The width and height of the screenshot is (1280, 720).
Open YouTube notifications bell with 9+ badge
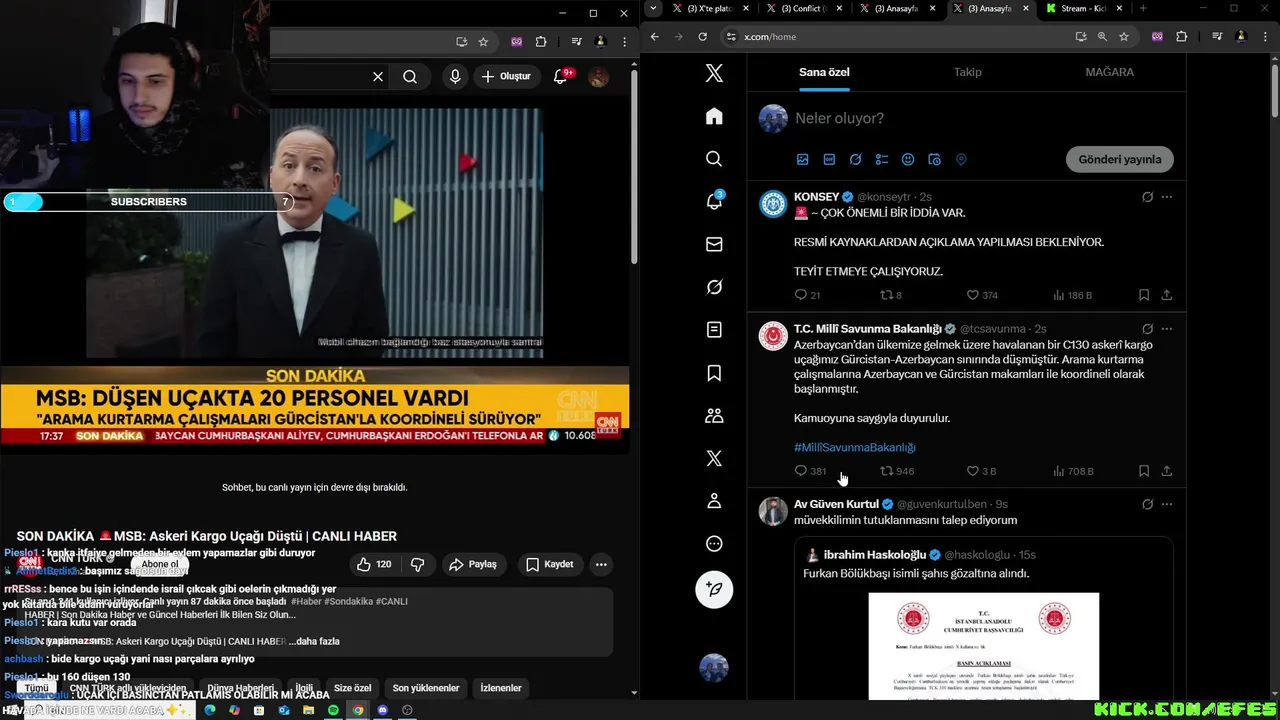pos(561,76)
